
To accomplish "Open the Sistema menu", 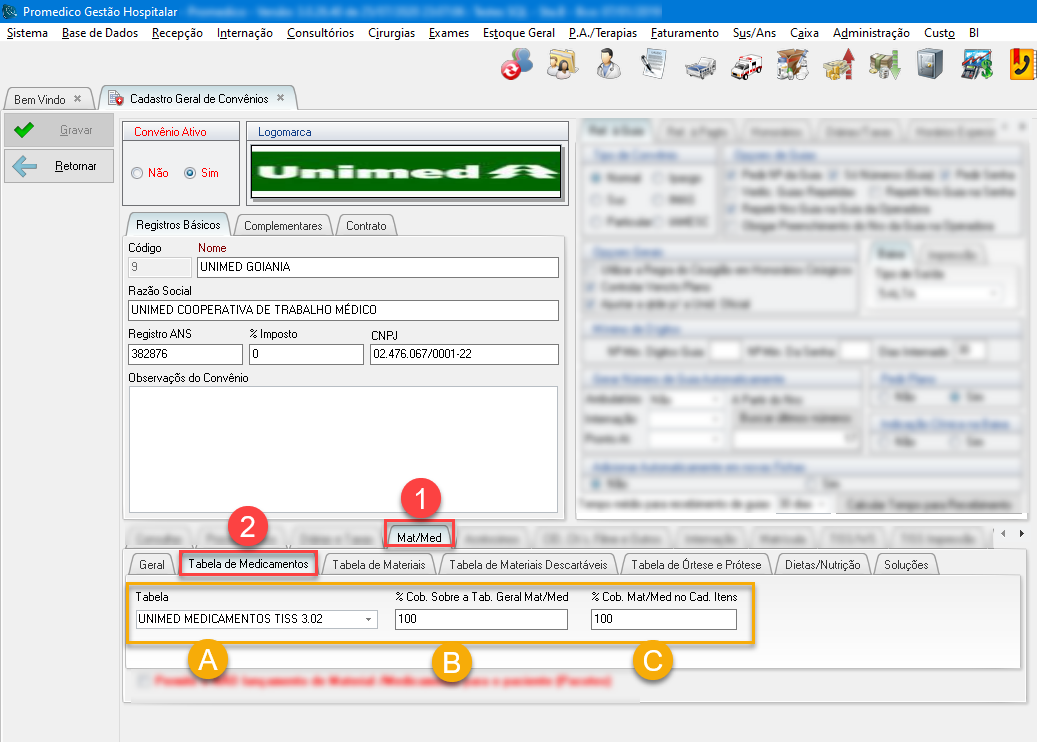I will click(27, 33).
